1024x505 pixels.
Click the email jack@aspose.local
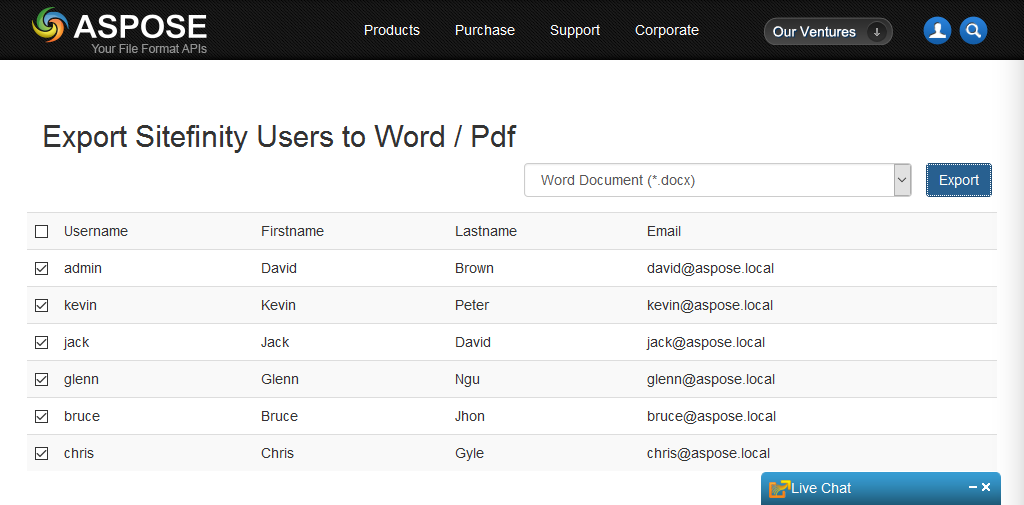[x=706, y=342]
